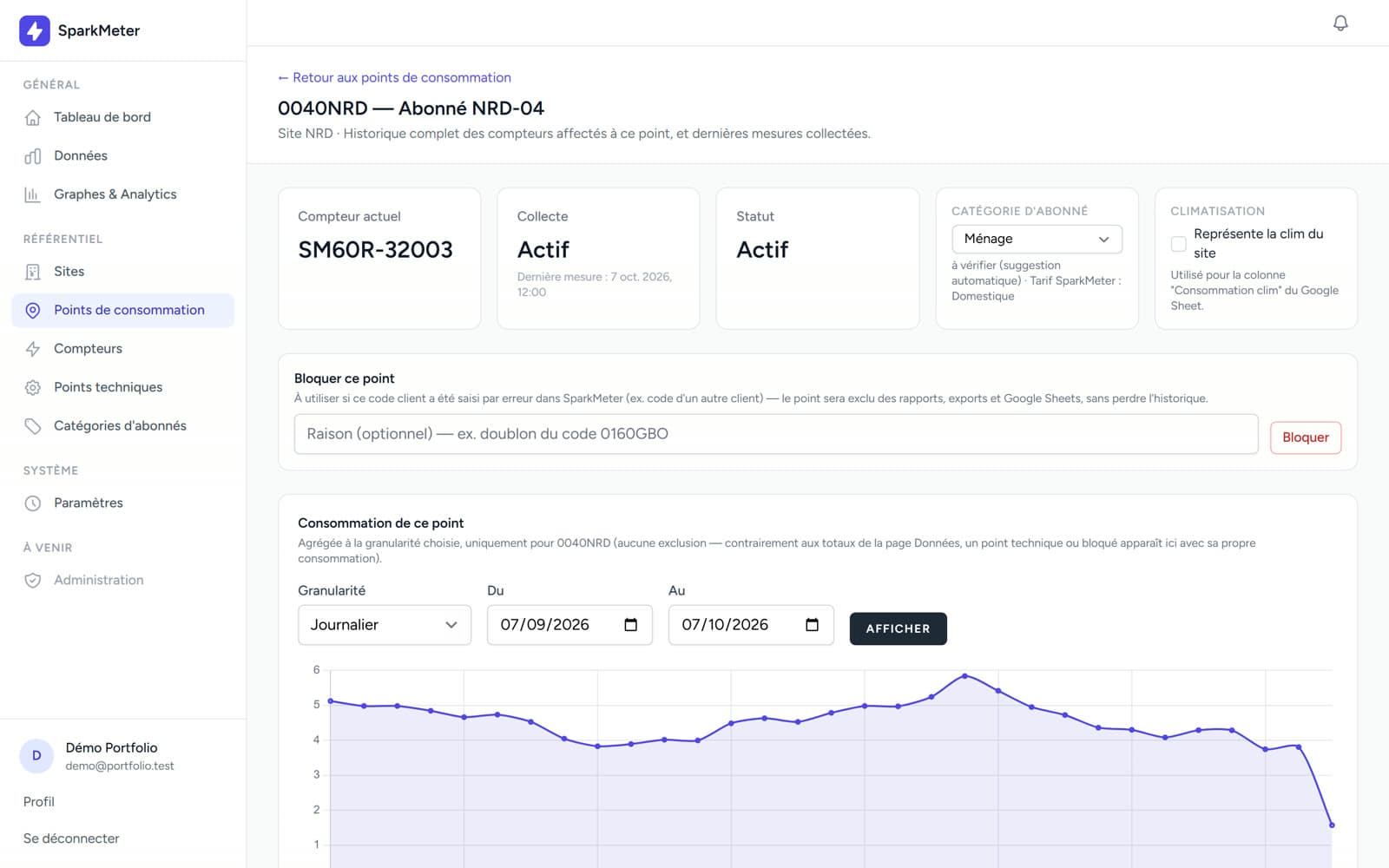Image resolution: width=1389 pixels, height=868 pixels.
Task: Click the red Bloquer button
Action: pos(1305,437)
